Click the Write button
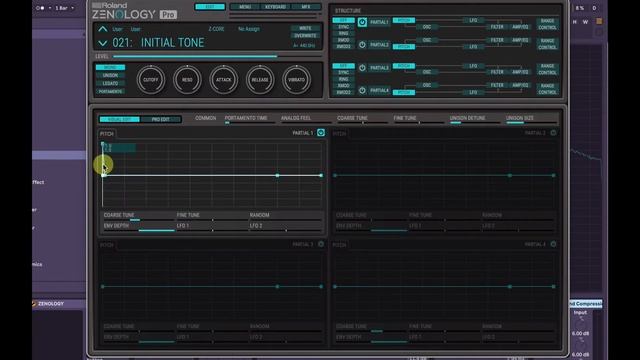Screen dimensions: 640x360 305,28
